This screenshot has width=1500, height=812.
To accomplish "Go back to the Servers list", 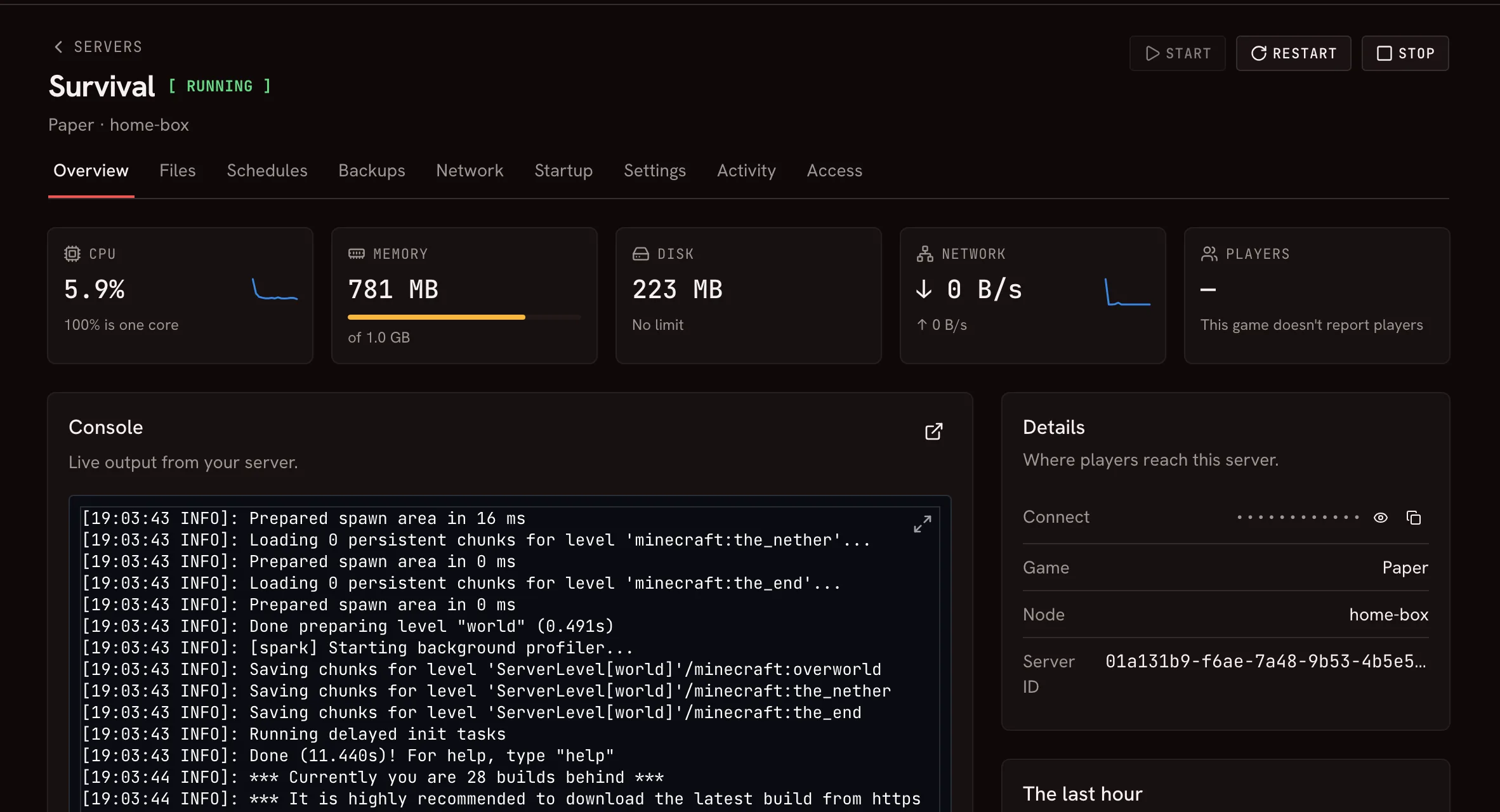I will (98, 47).
